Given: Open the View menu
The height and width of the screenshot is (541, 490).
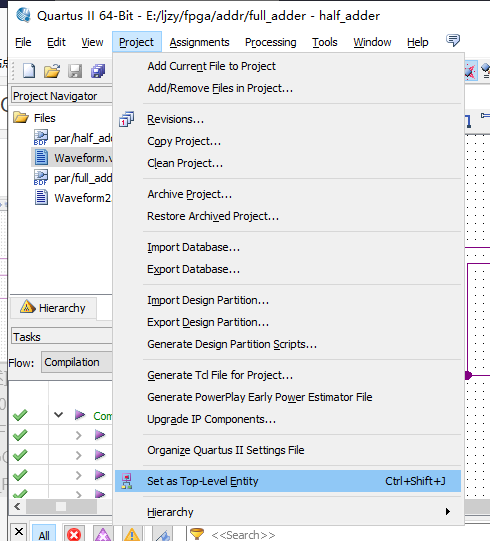Looking at the screenshot, I should (x=92, y=42).
